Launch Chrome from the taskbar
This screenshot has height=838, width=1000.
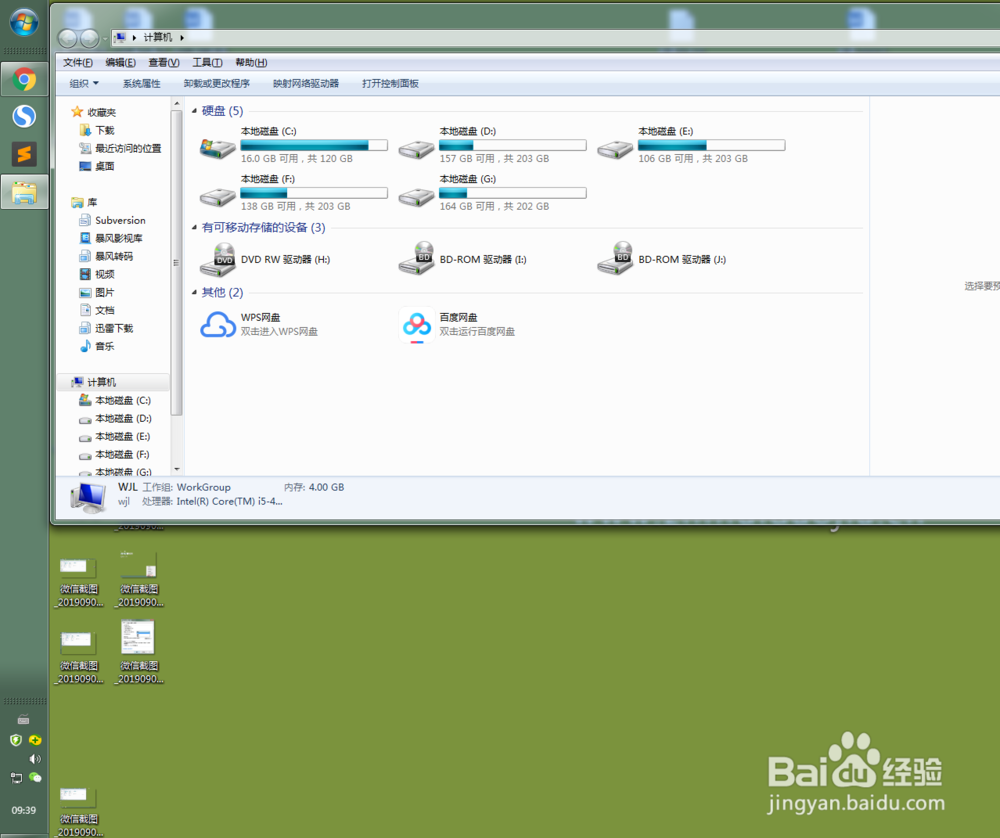click(x=24, y=80)
